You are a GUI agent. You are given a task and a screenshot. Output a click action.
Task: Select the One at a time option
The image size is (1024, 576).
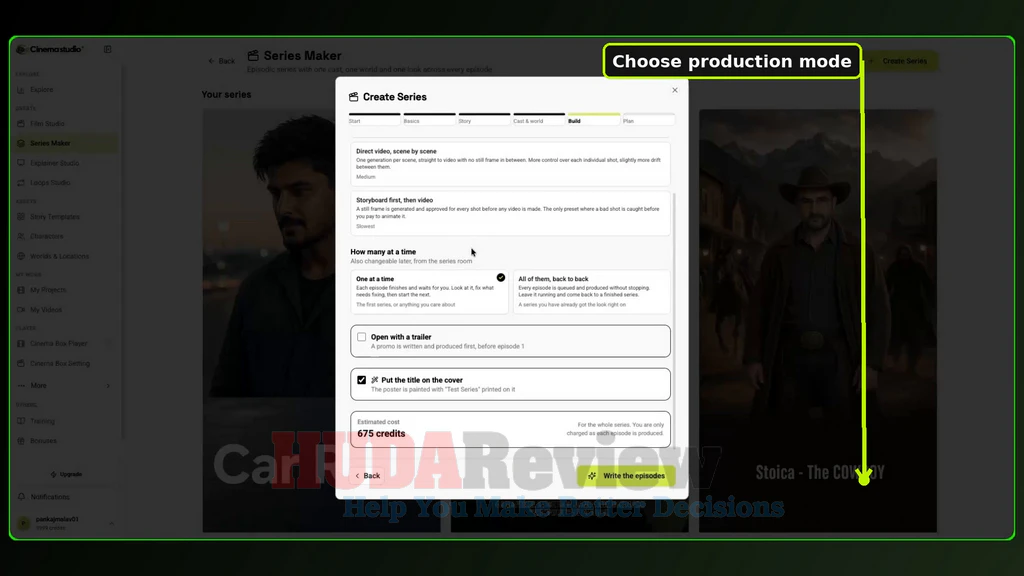click(x=429, y=292)
